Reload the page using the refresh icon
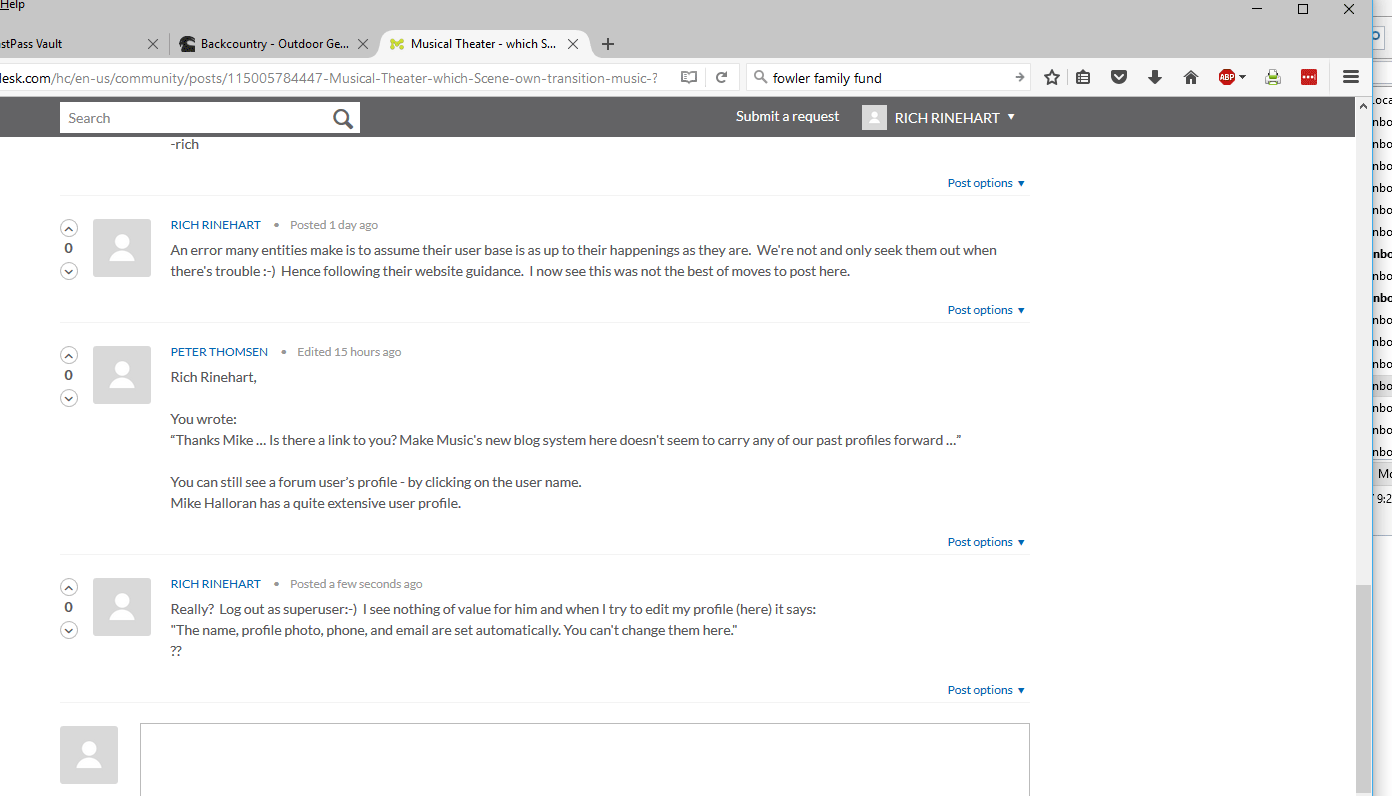Image resolution: width=1392 pixels, height=796 pixels. coord(721,78)
